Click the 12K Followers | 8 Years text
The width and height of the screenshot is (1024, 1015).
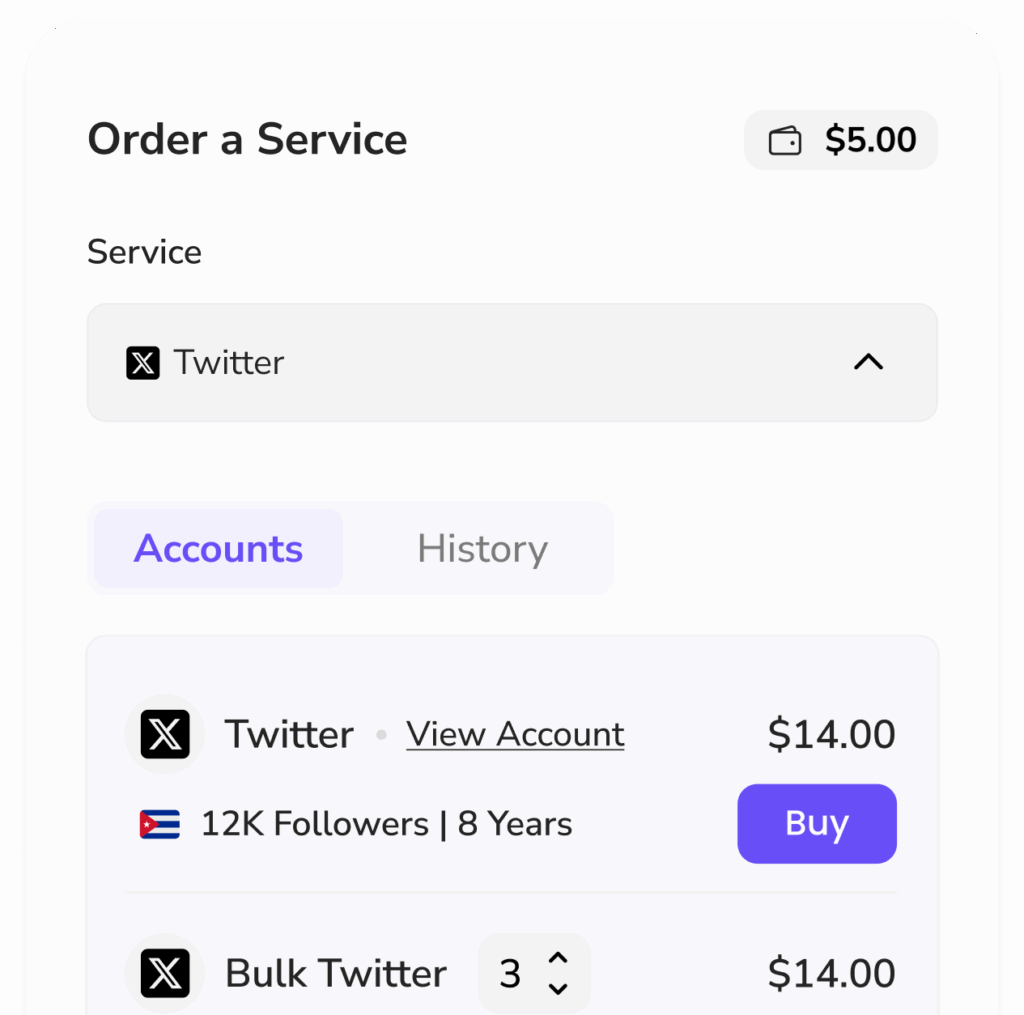387,824
